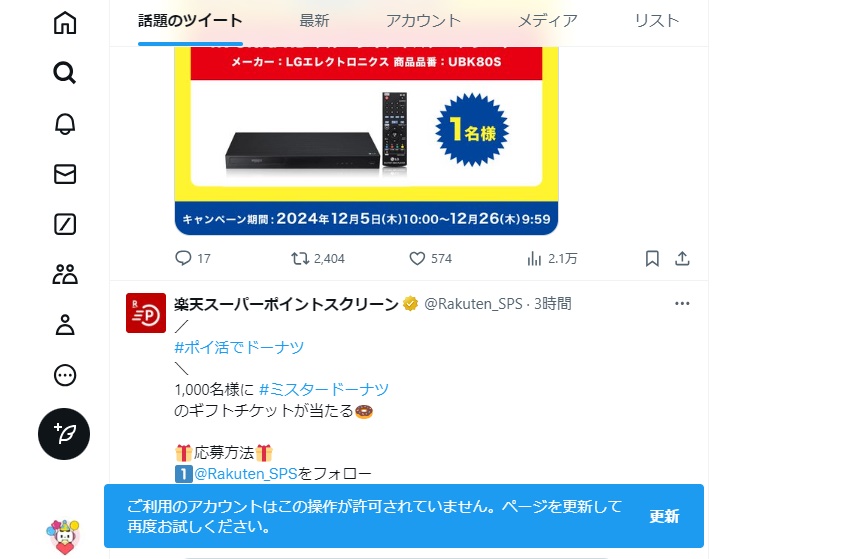Open the profile person icon
The height and width of the screenshot is (559, 859).
click(65, 325)
